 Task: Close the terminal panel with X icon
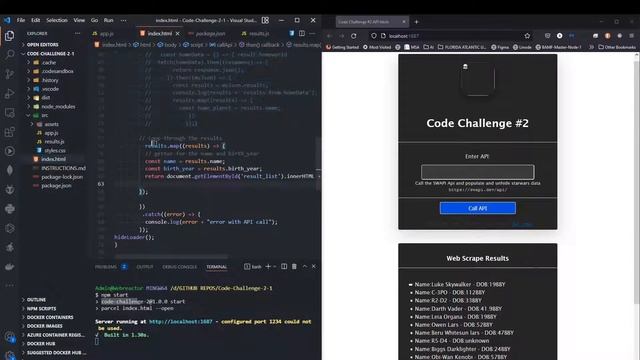(x=313, y=267)
